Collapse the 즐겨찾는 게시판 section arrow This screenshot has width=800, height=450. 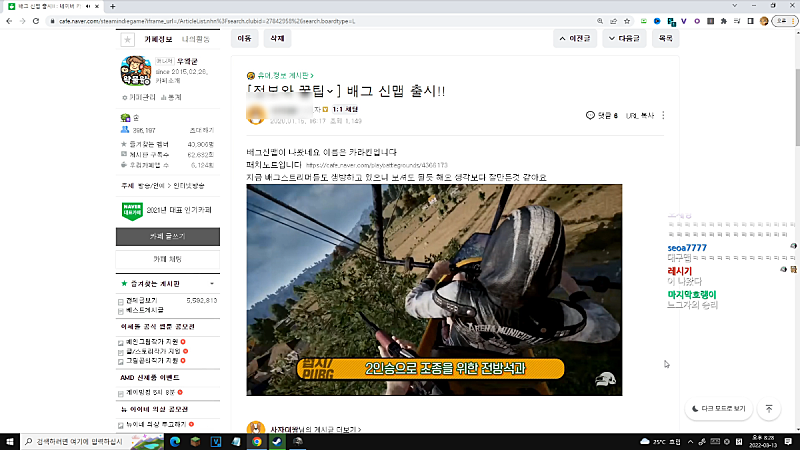(212, 284)
